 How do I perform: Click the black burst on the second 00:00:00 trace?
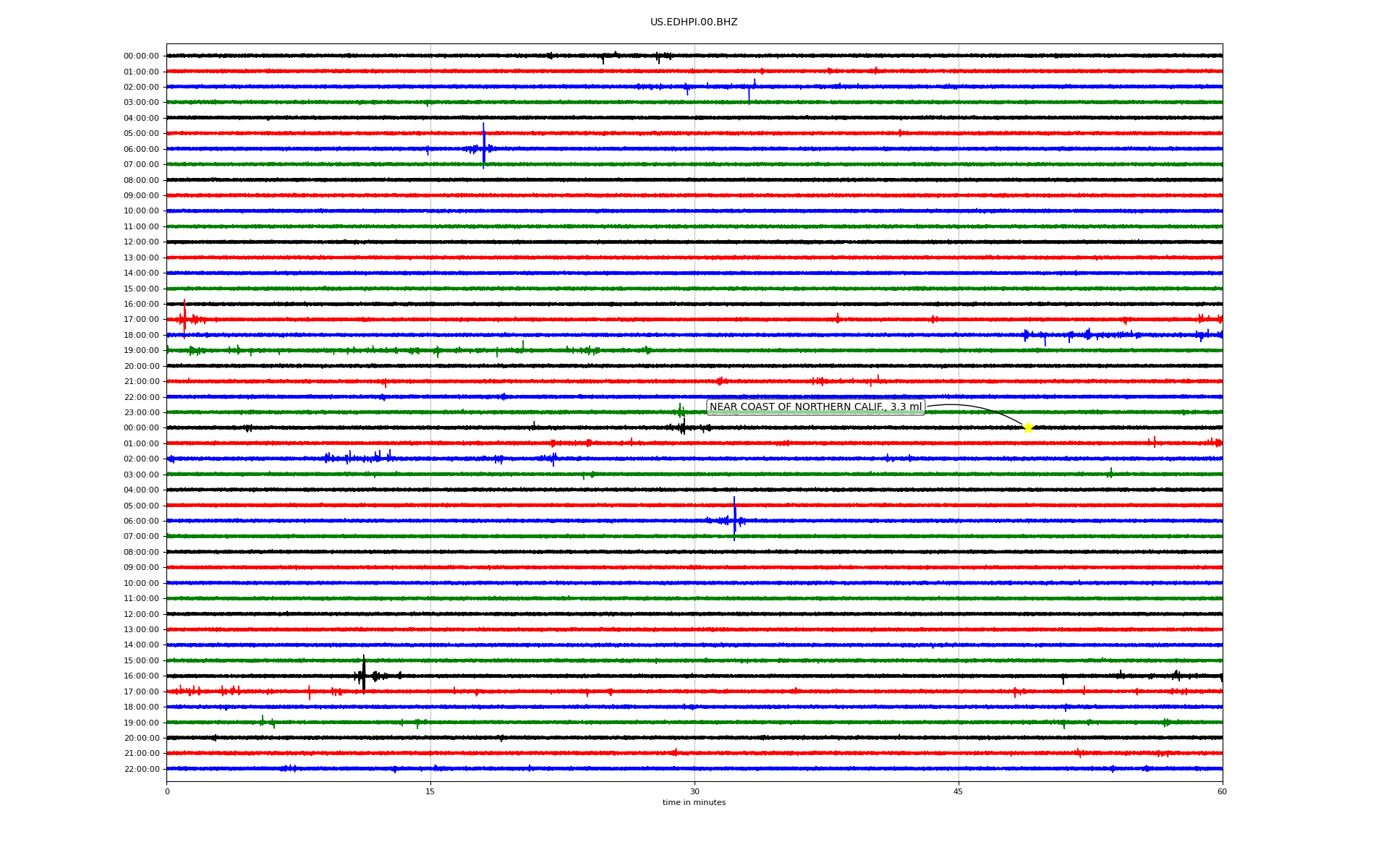point(683,427)
